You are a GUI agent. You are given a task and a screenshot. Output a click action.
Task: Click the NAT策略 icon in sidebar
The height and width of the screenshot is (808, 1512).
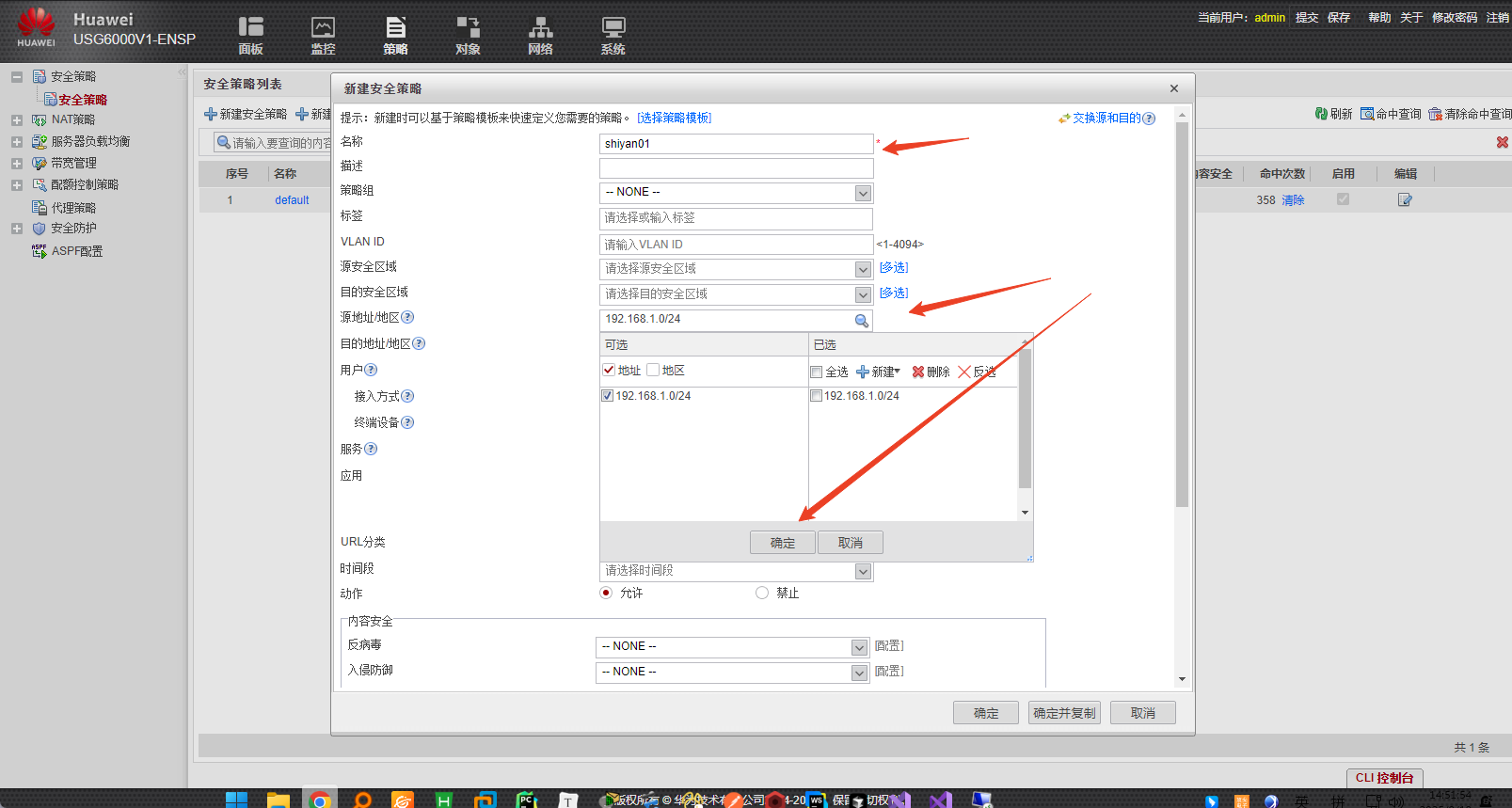[x=39, y=120]
